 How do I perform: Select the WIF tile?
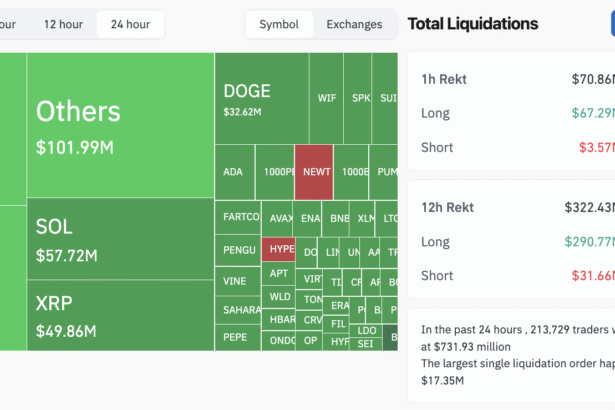pyautogui.click(x=326, y=98)
